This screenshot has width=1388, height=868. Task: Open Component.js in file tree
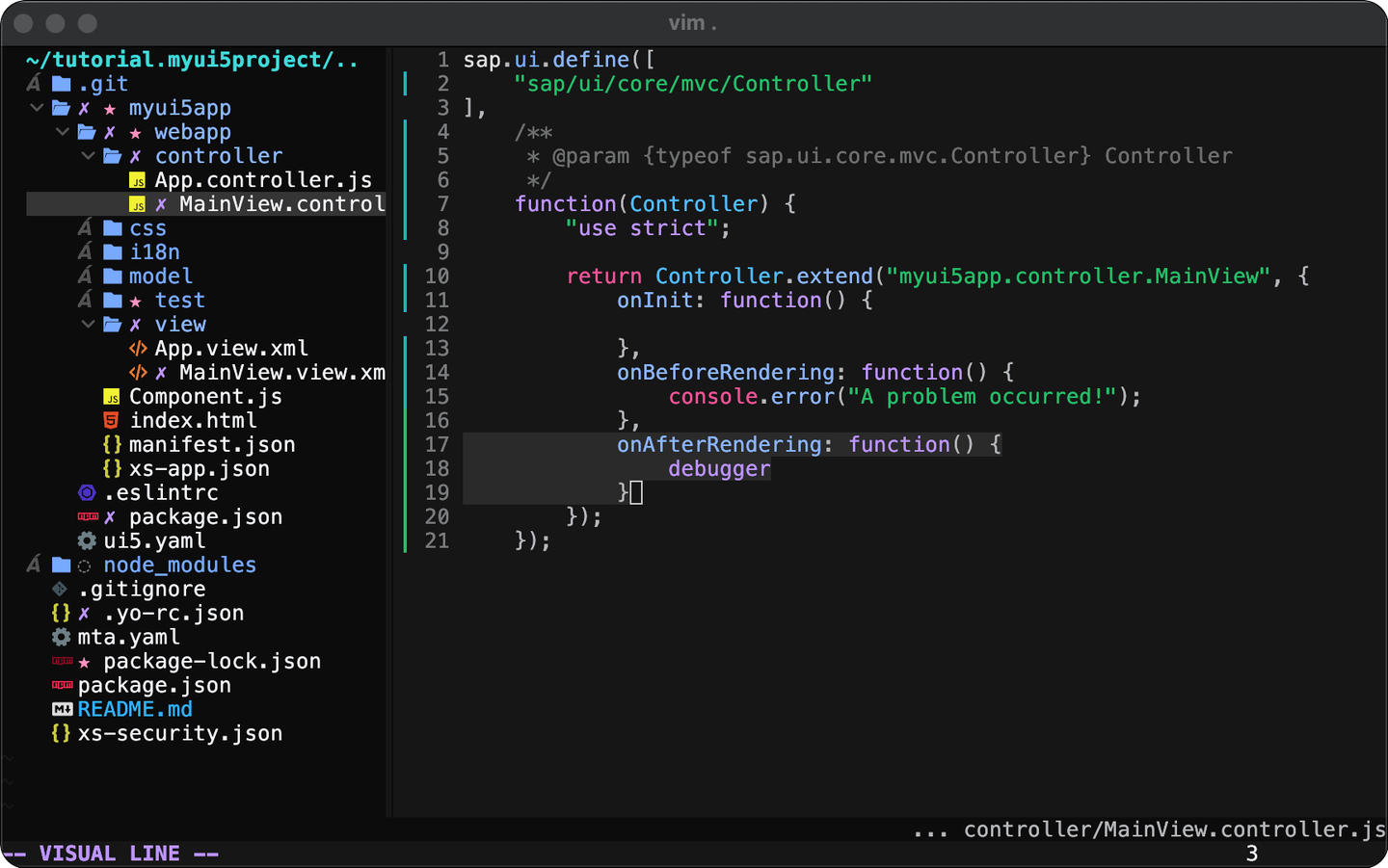coord(205,397)
